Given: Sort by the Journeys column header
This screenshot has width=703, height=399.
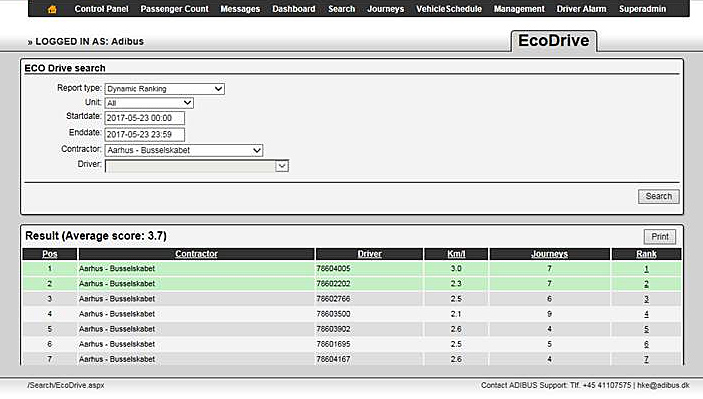Looking at the screenshot, I should (x=549, y=254).
